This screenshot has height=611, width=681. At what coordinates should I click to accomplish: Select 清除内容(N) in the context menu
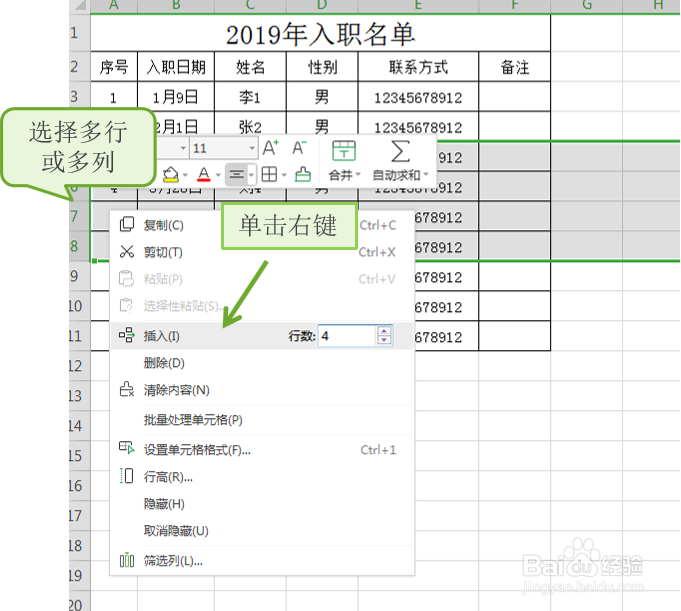pos(262,390)
